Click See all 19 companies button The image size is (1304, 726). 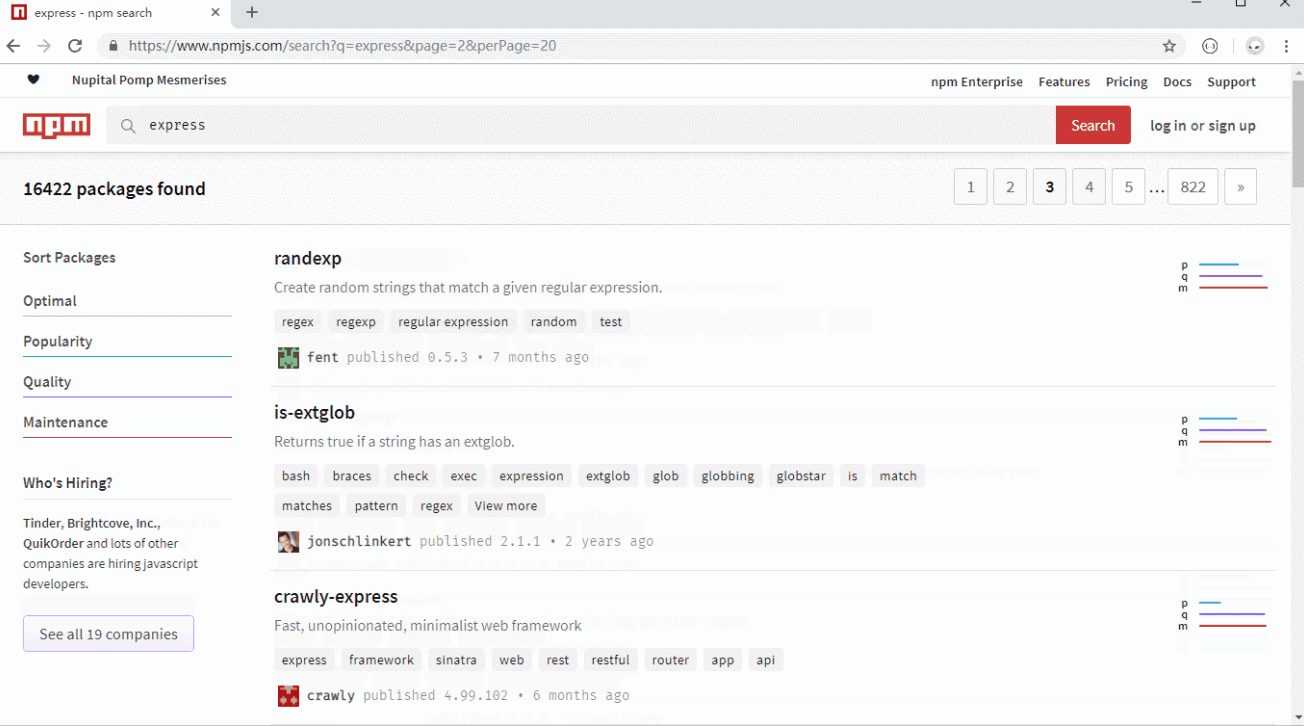[108, 634]
